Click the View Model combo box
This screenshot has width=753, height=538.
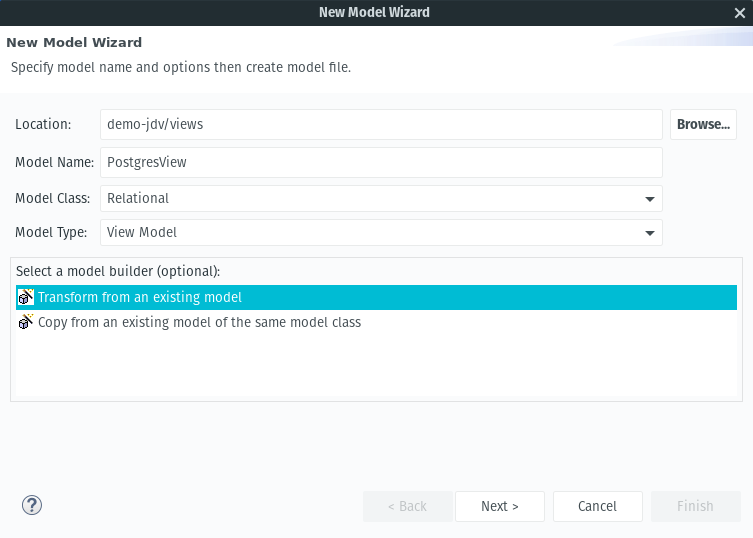point(381,232)
